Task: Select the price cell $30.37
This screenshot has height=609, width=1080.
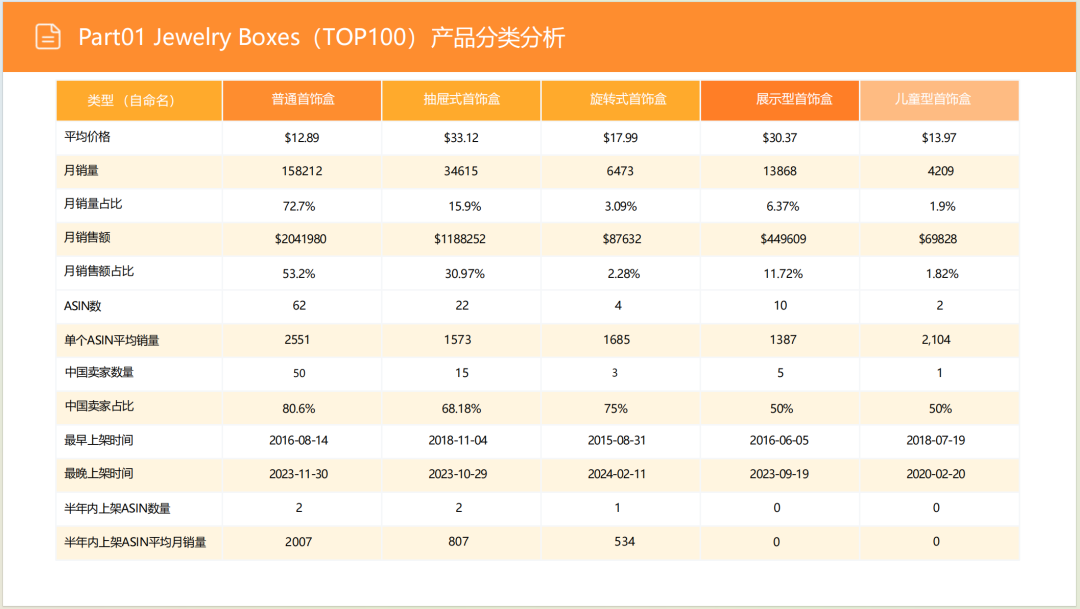Action: (x=780, y=138)
